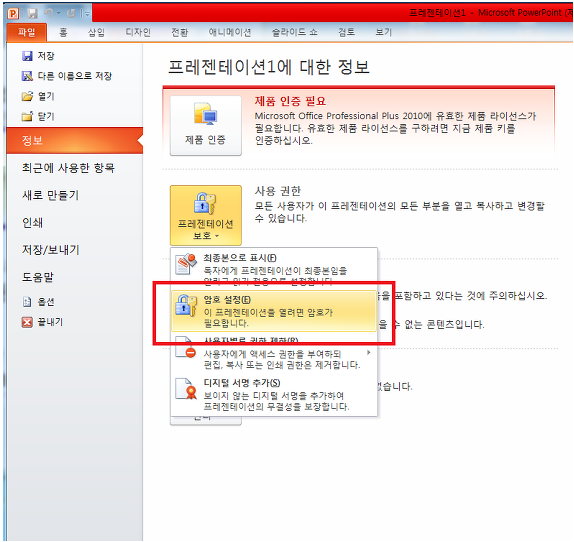The height and width of the screenshot is (542, 574).
Task: Choose 닫기 in the backstage menu
Action: point(46,116)
